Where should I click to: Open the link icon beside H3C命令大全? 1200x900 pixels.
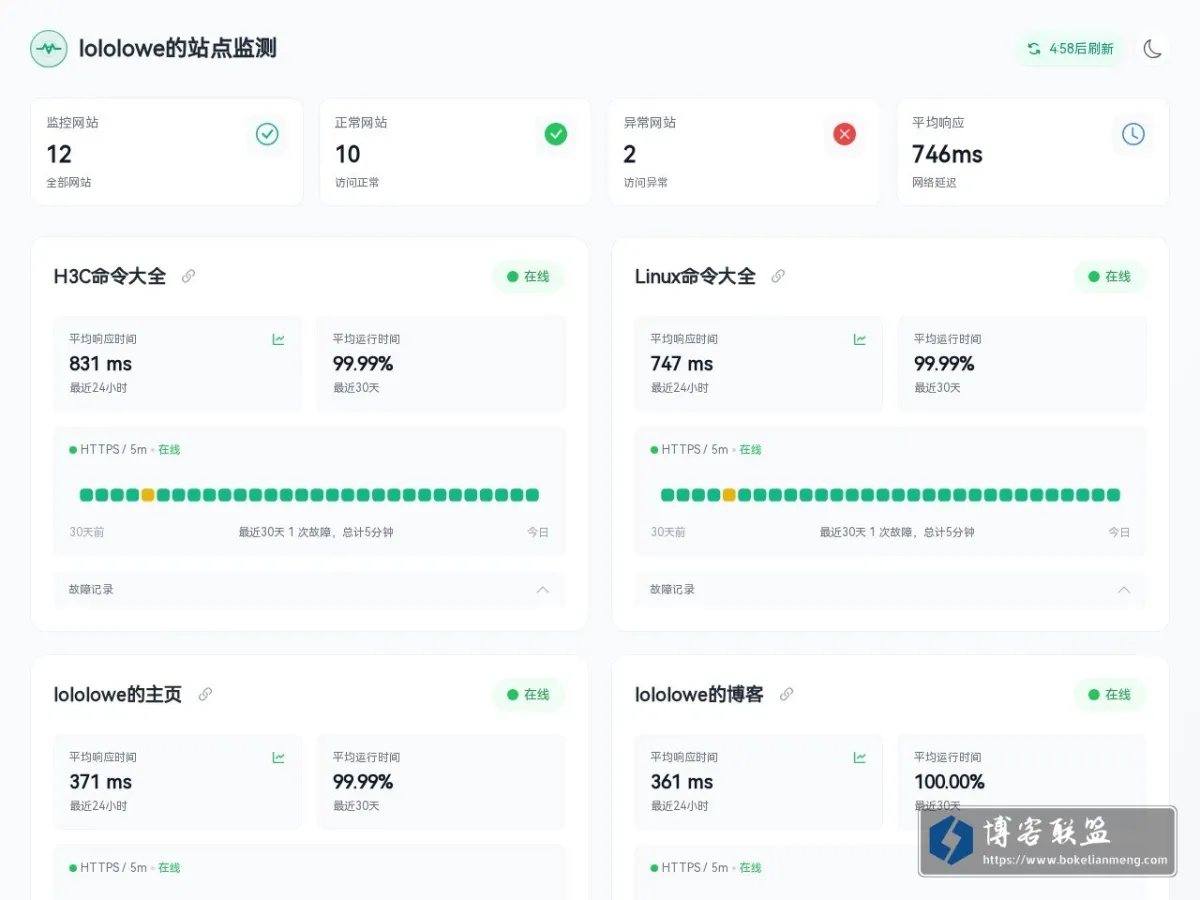188,277
